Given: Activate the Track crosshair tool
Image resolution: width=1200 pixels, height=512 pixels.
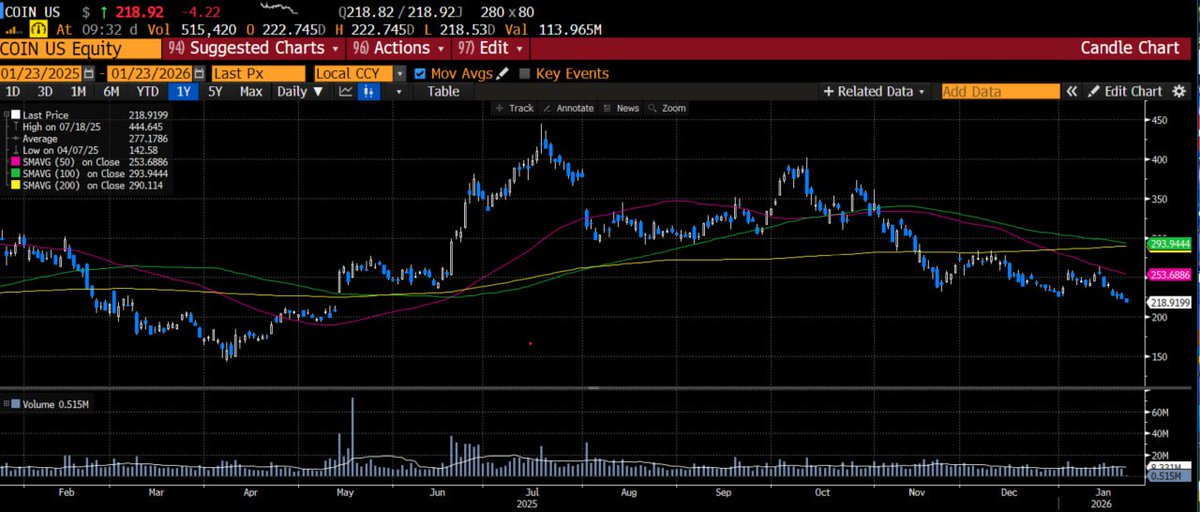Looking at the screenshot, I should 515,108.
